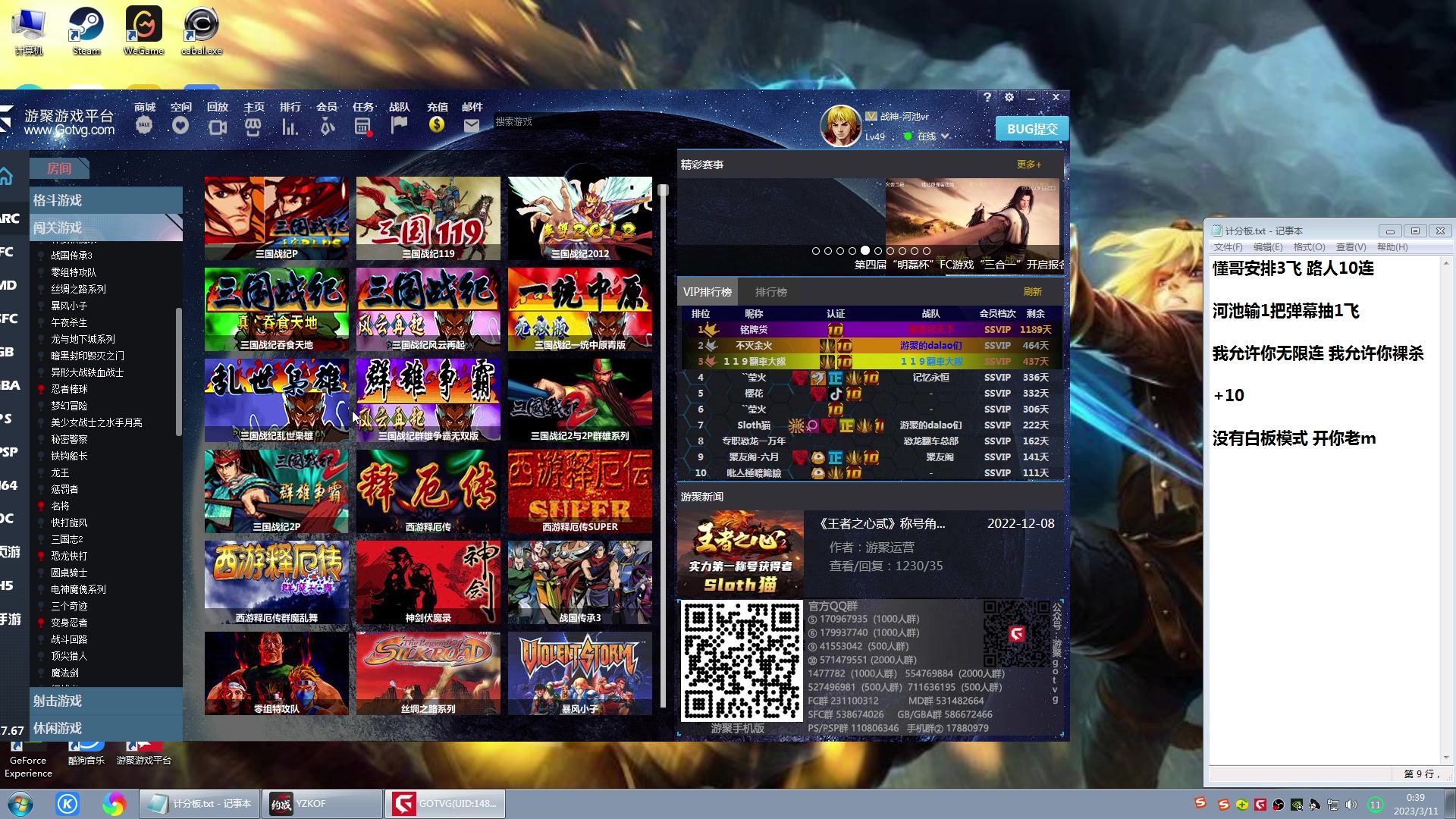Select the 房间 tab
The width and height of the screenshot is (1456, 819).
coord(59,168)
